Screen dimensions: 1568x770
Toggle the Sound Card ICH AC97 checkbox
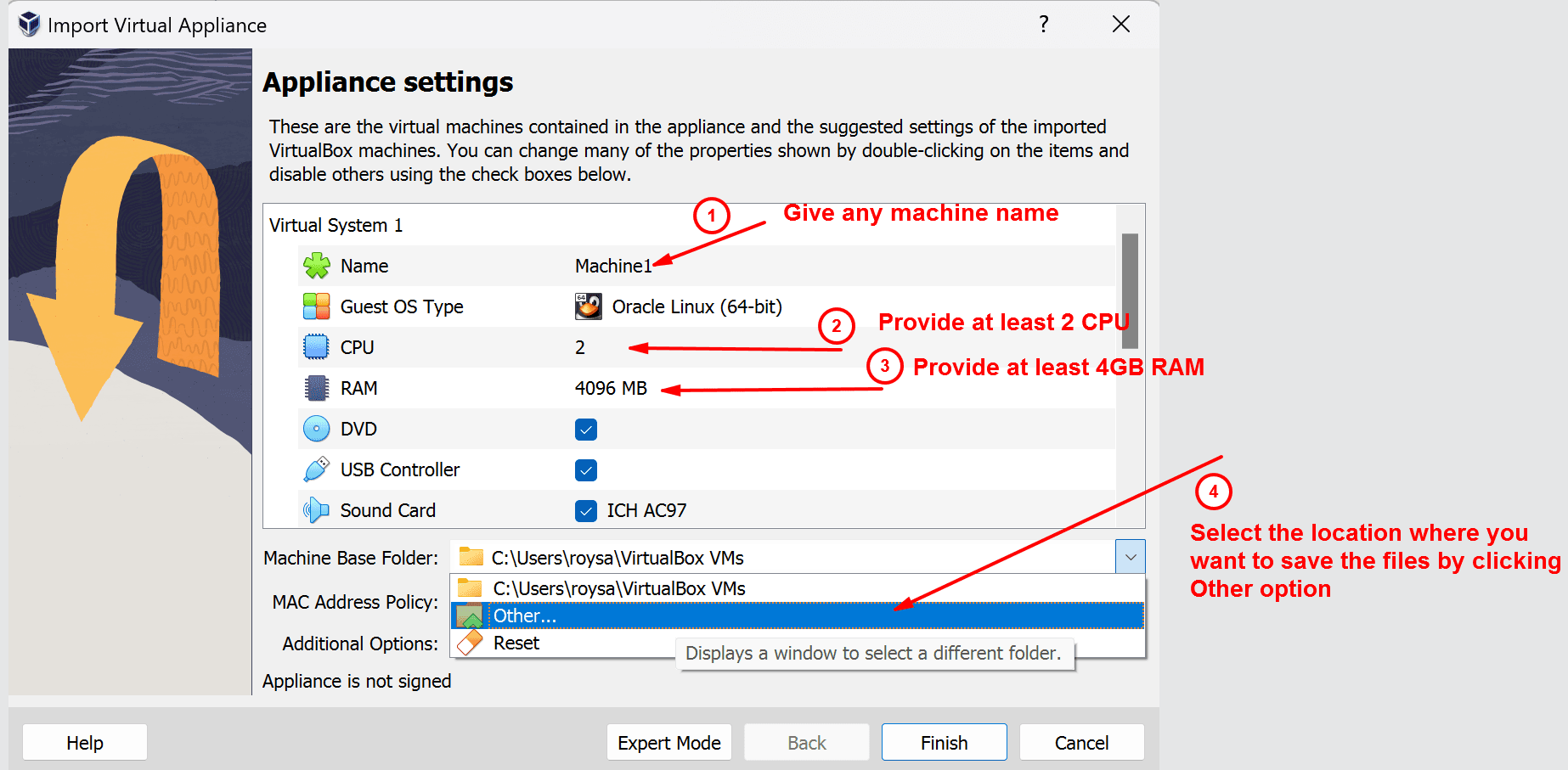[586, 511]
